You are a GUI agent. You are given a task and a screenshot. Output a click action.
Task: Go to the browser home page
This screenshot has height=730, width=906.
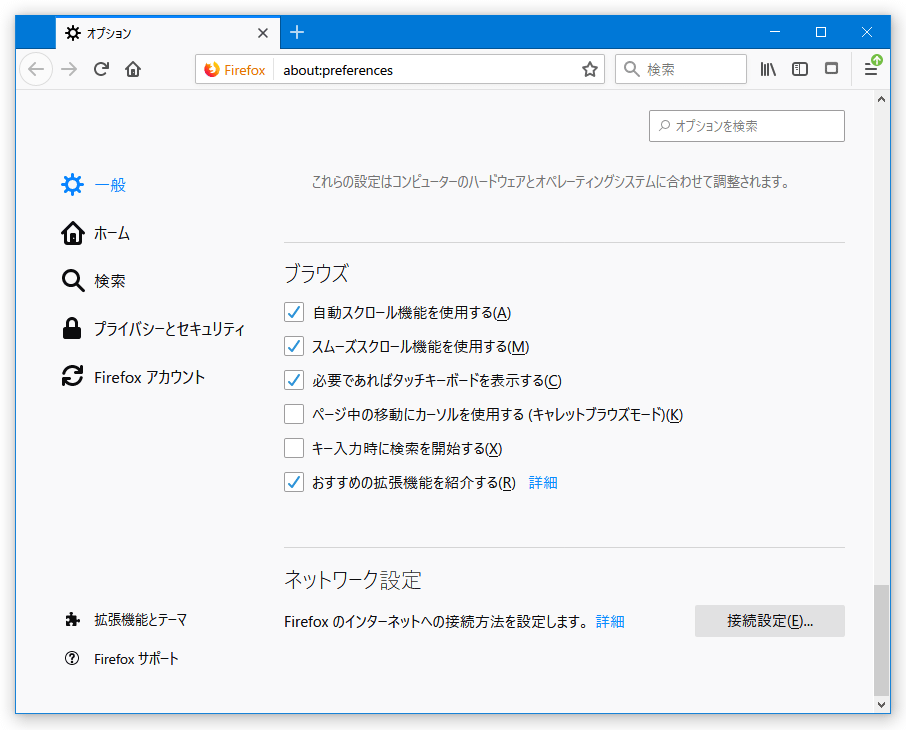point(133,69)
